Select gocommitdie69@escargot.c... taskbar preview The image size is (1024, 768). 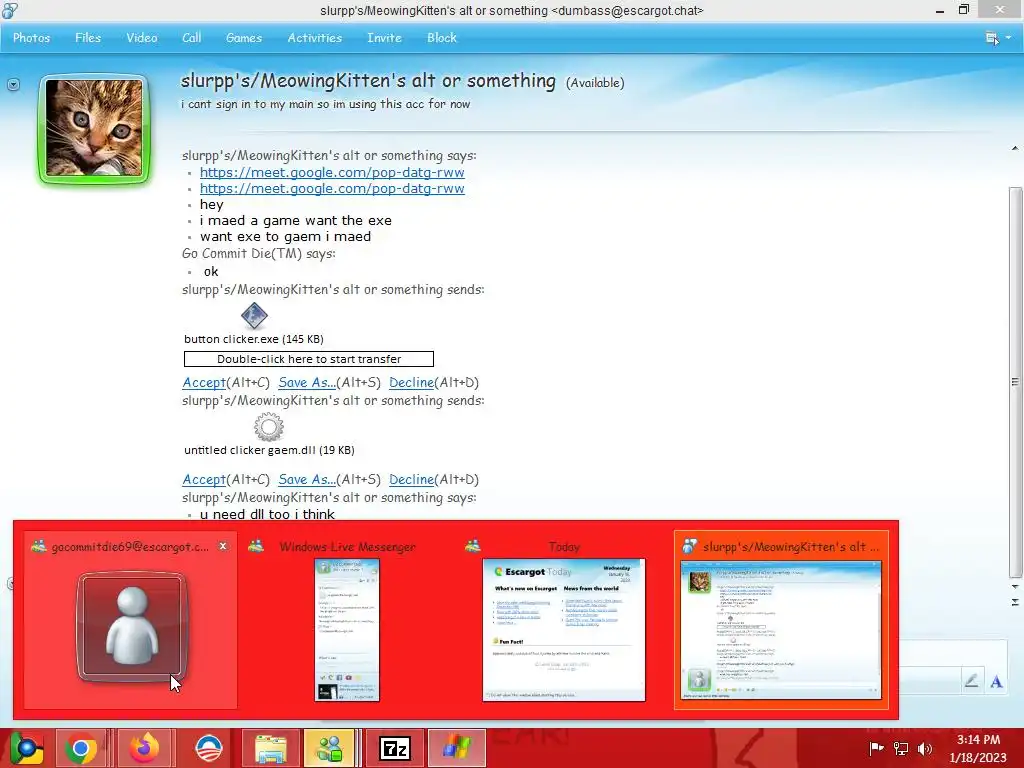tap(131, 619)
